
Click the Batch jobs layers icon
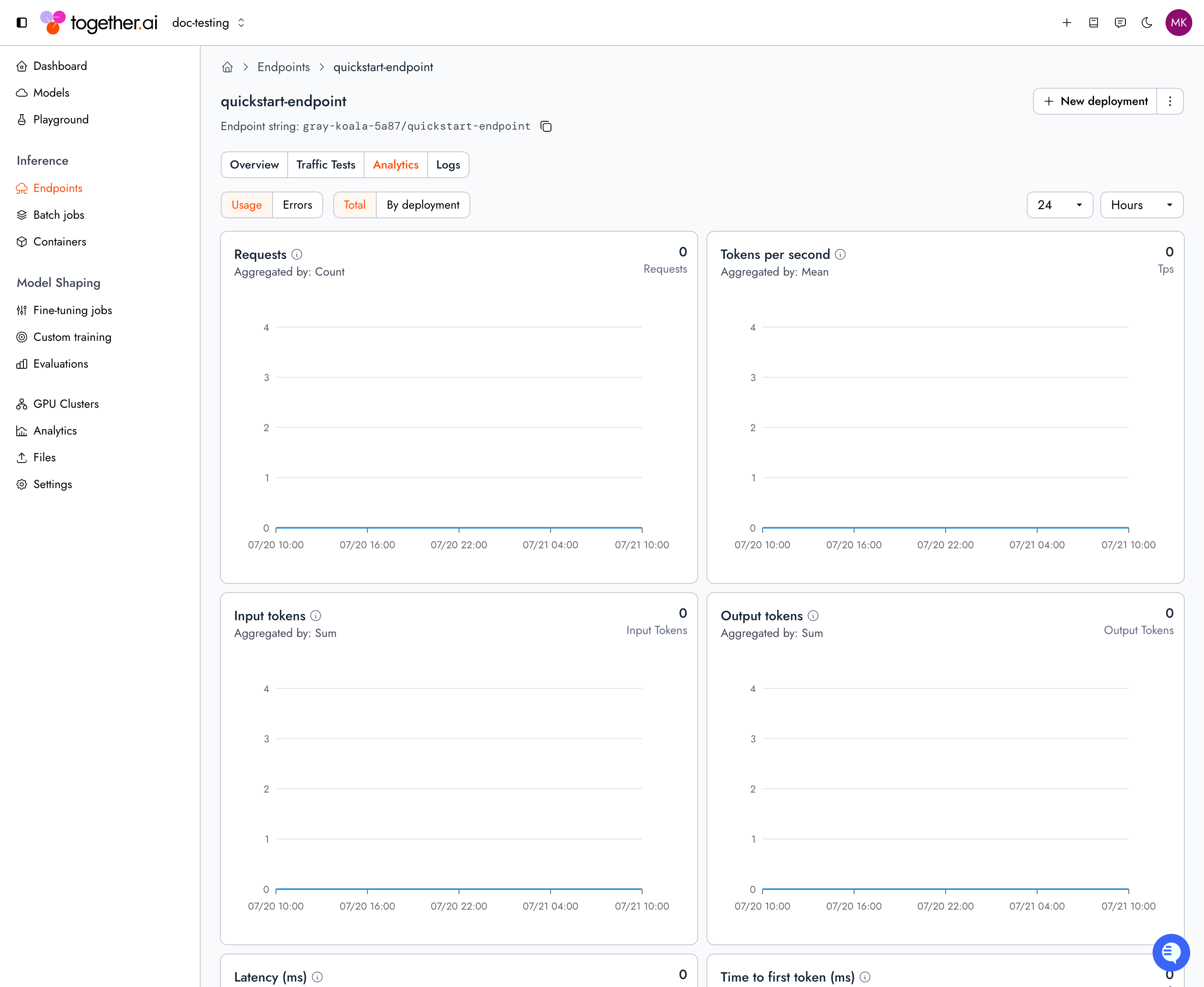point(22,215)
